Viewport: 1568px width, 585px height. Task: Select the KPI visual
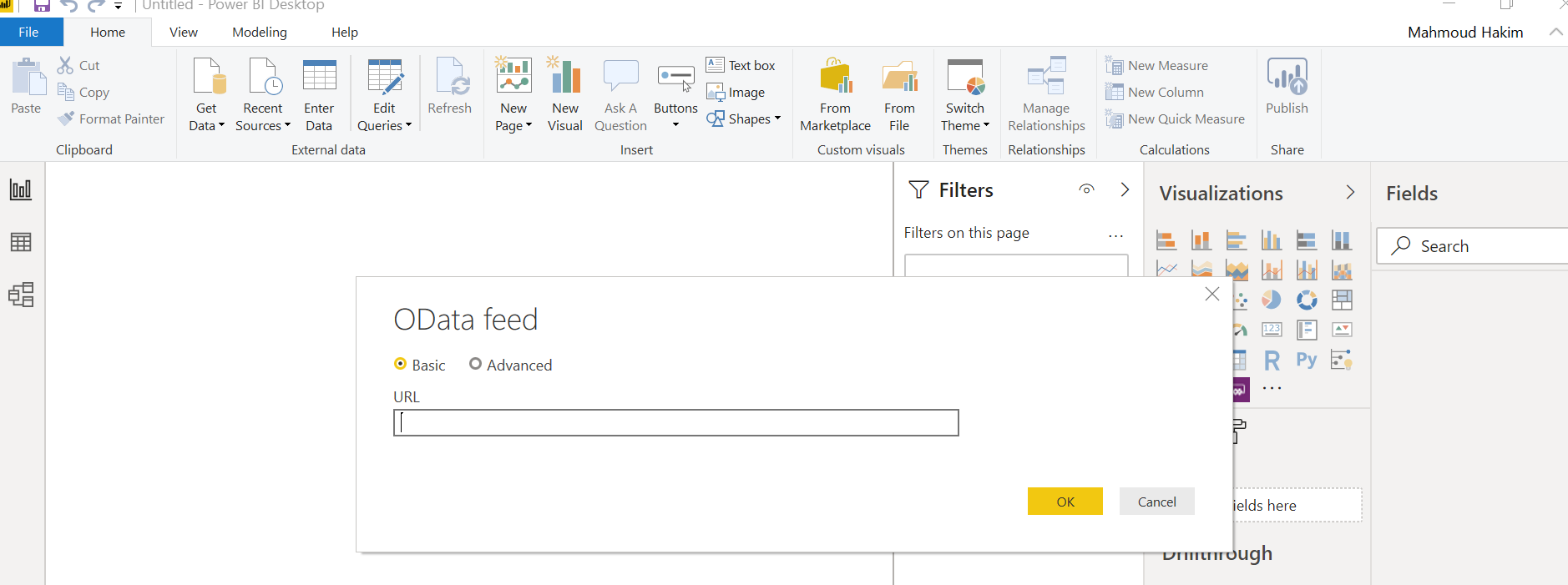(x=1342, y=330)
